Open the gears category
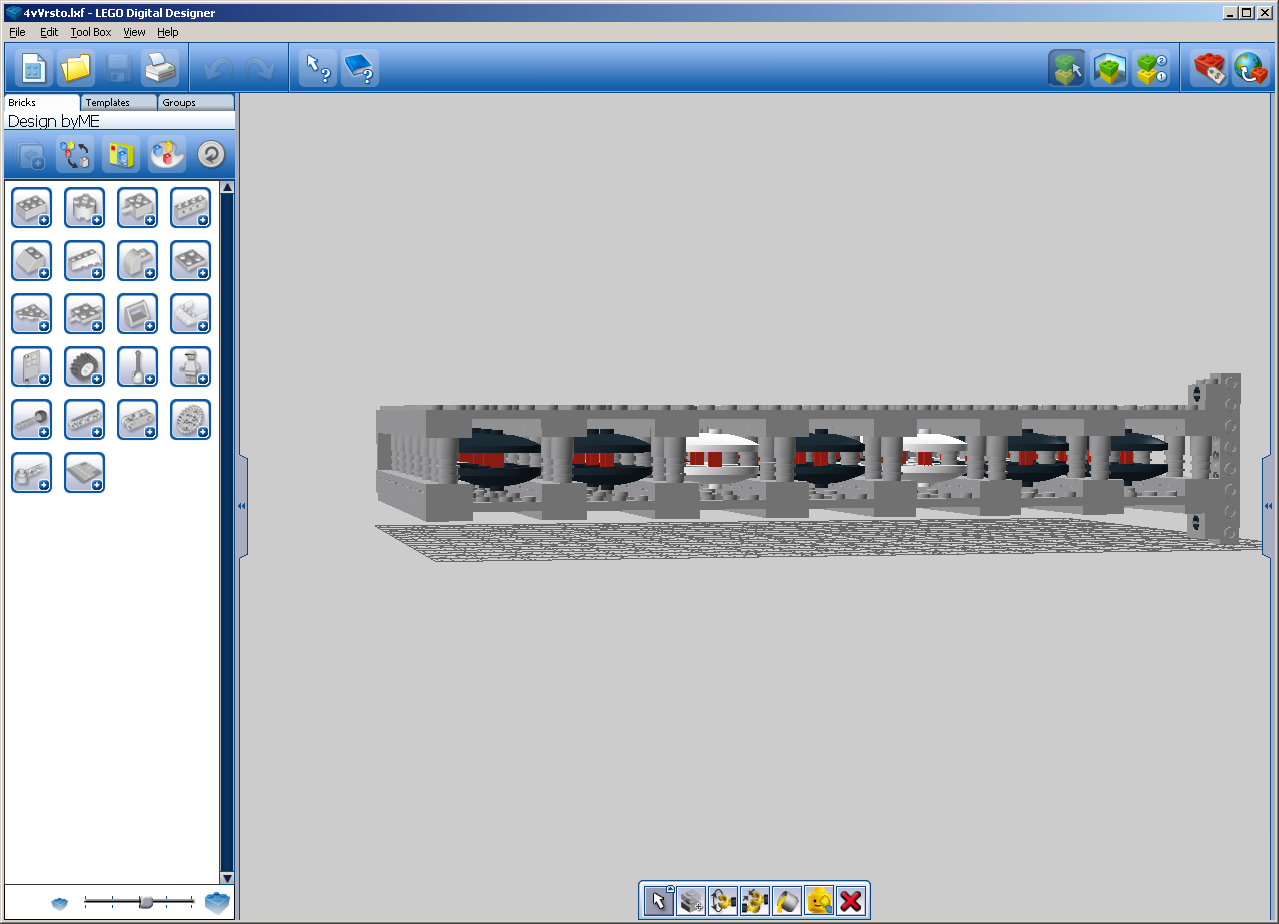This screenshot has height=924, width=1279. [191, 420]
